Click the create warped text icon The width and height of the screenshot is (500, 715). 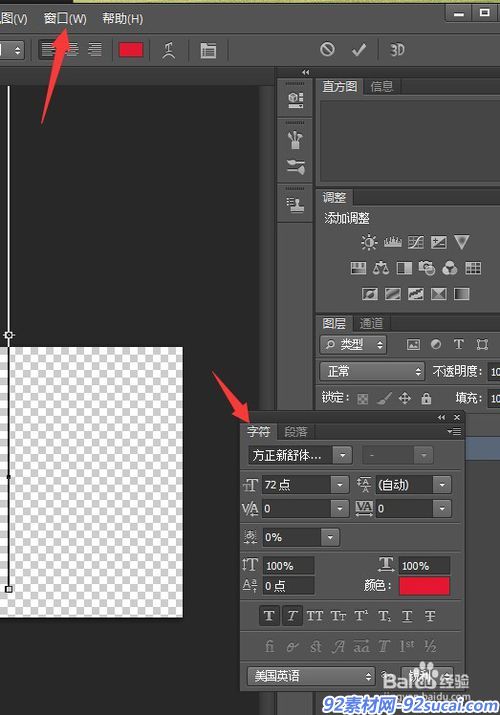[169, 50]
